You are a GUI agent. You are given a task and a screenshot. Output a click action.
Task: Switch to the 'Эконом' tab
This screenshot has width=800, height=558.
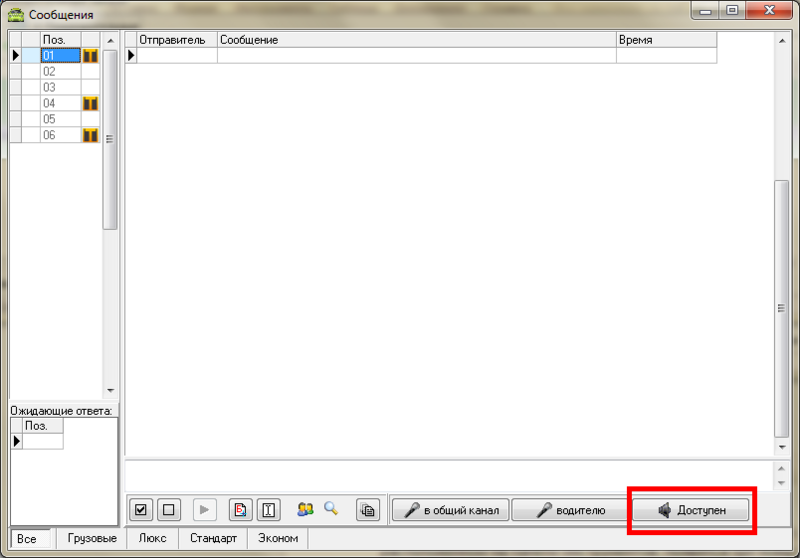tap(278, 538)
